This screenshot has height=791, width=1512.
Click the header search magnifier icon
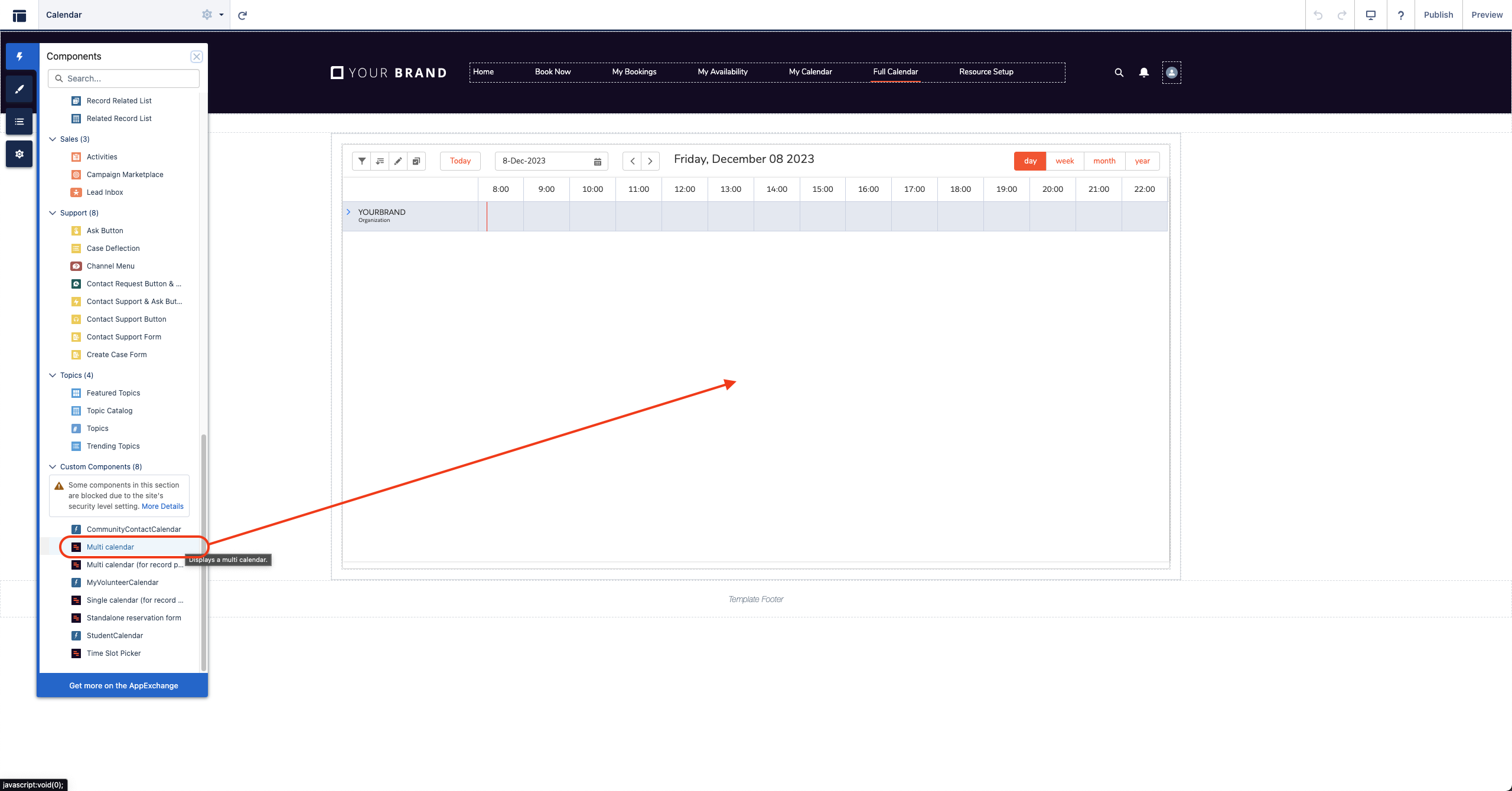click(x=1119, y=72)
